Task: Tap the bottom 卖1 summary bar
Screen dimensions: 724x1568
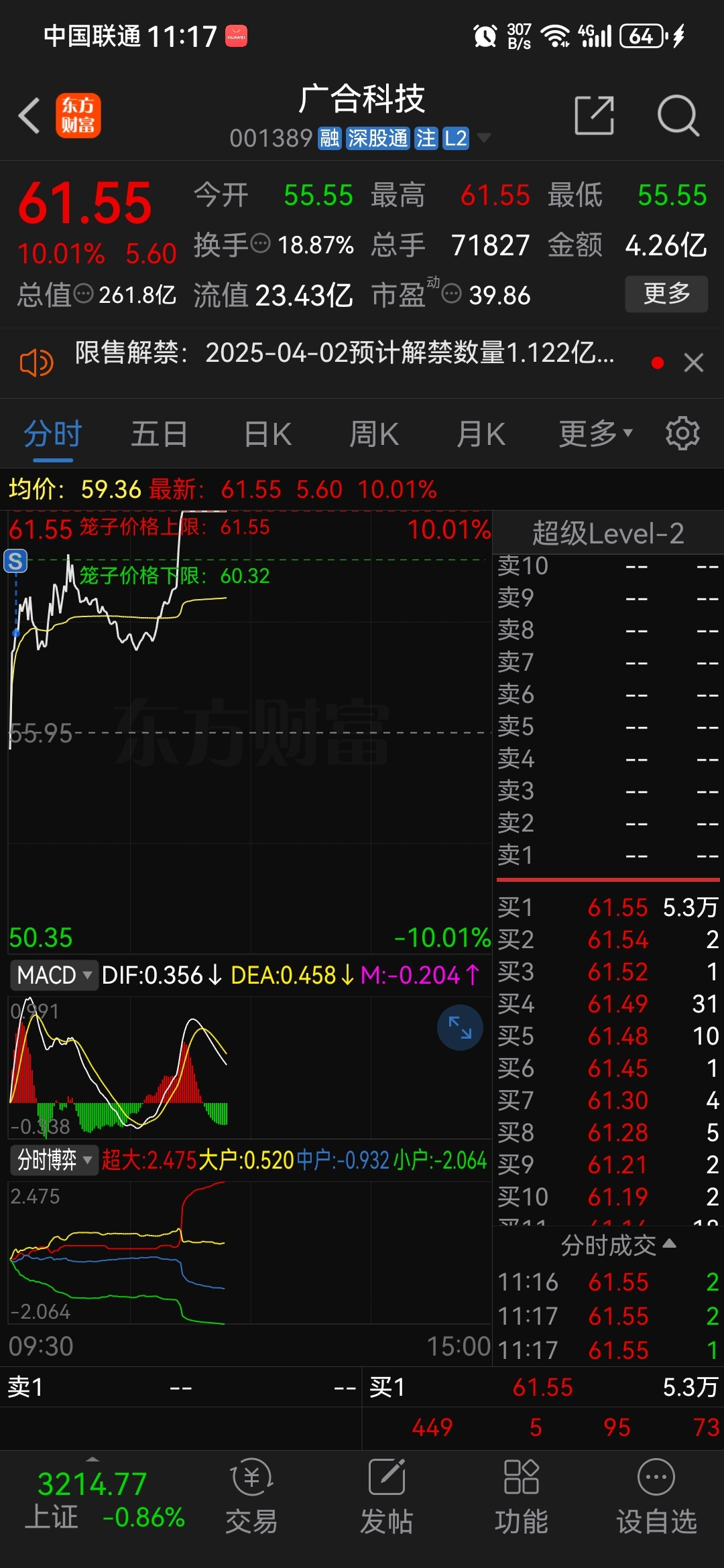Action: (x=181, y=1386)
